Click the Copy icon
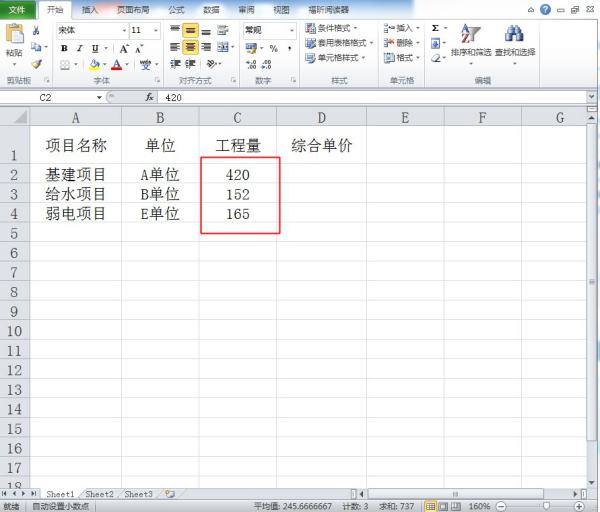The image size is (600, 512). click(x=36, y=47)
